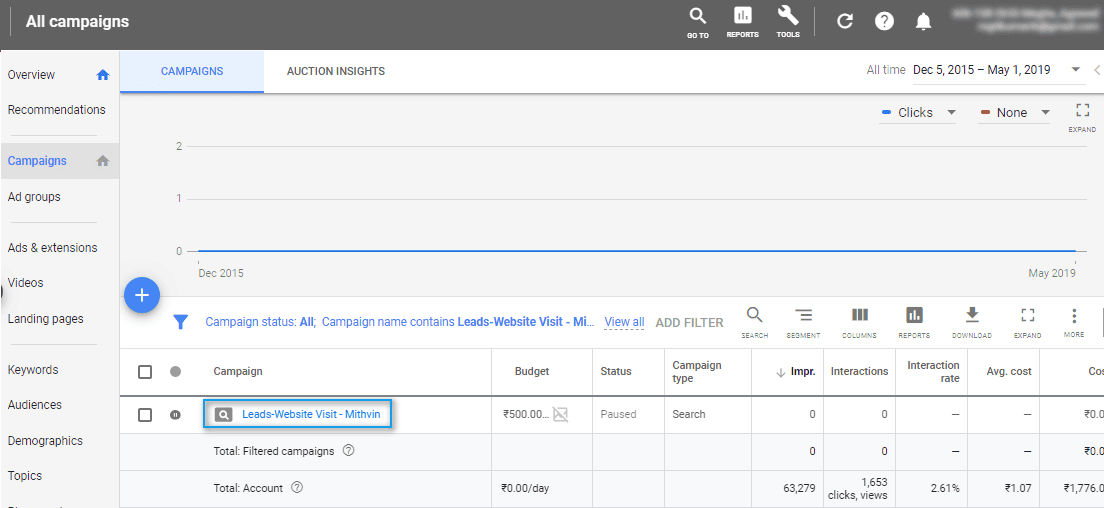Expand the Clicks metric dropdown

click(x=918, y=113)
